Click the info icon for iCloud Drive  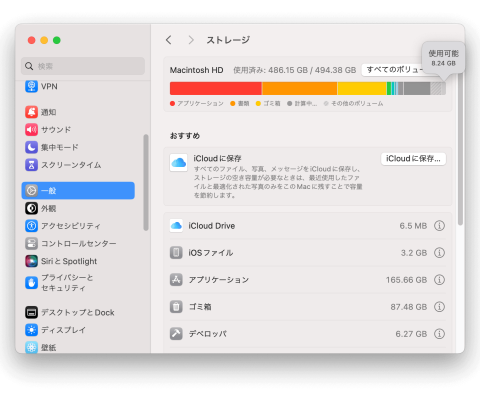(x=439, y=226)
